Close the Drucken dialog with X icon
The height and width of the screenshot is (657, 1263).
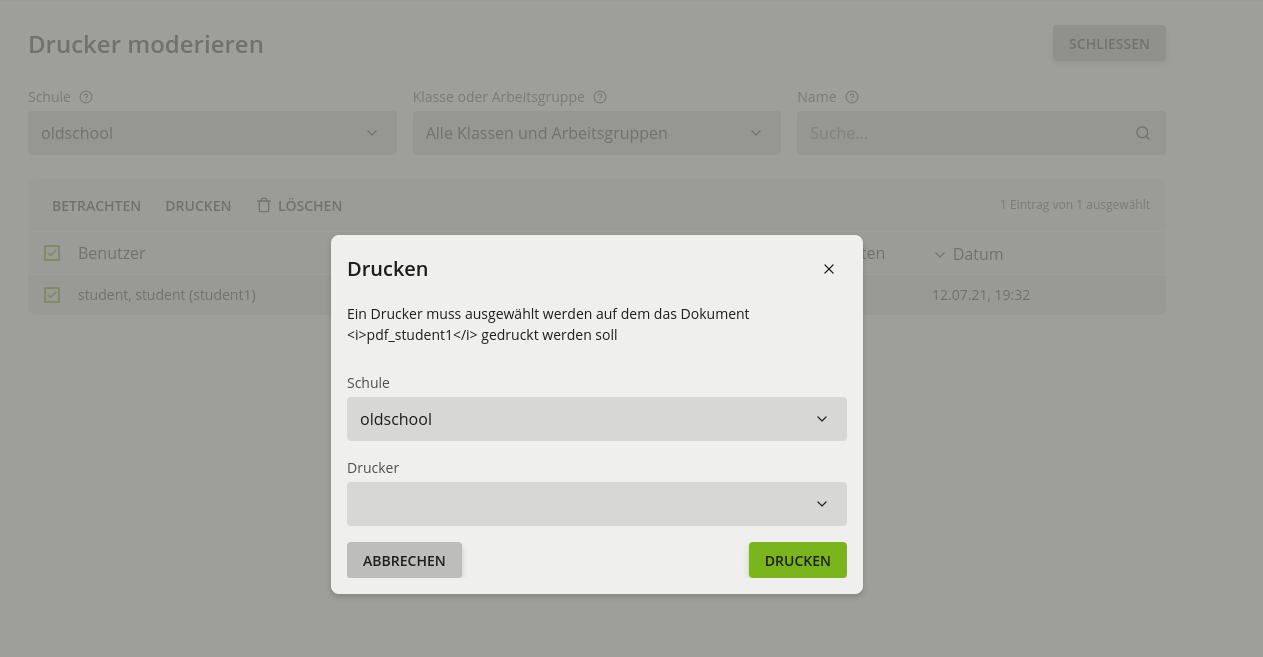828,269
